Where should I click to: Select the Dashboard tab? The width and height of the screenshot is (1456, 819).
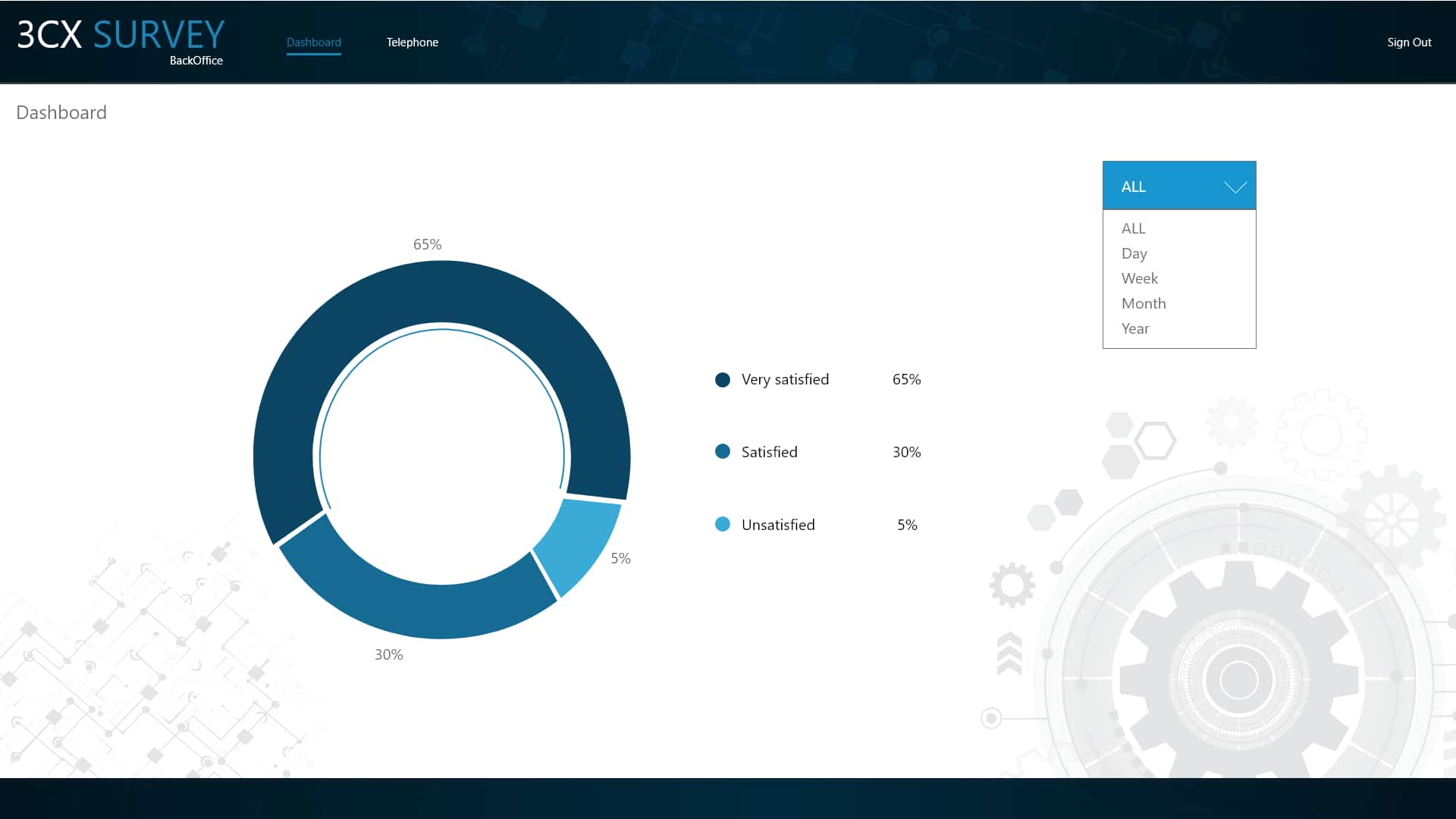313,42
